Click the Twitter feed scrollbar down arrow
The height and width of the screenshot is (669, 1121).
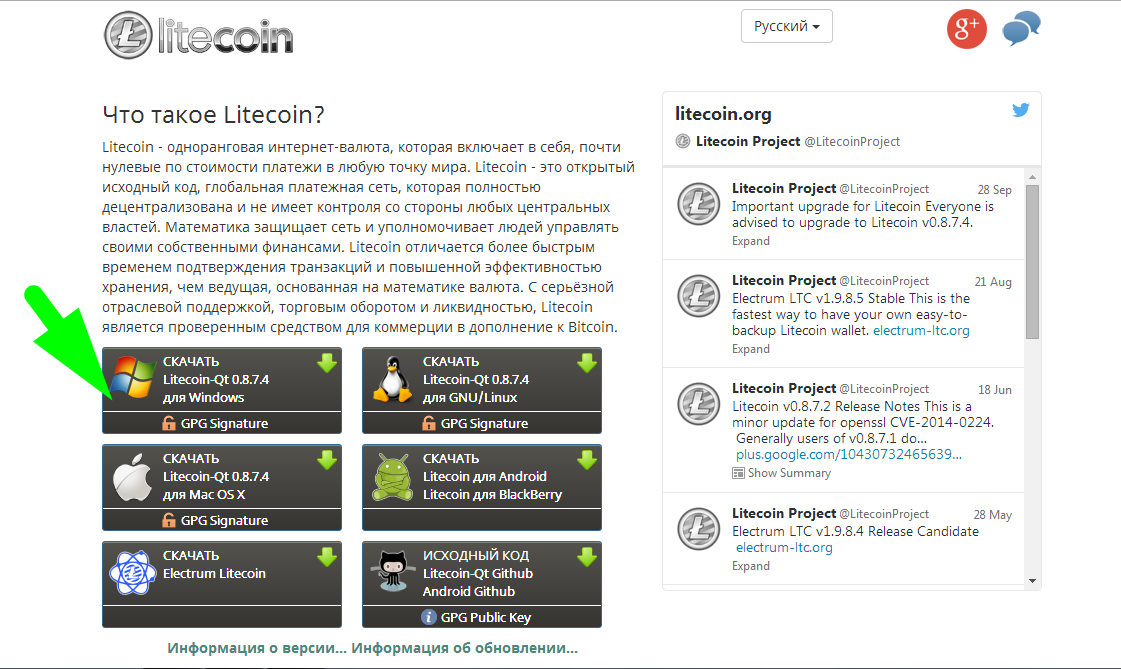click(x=1032, y=580)
